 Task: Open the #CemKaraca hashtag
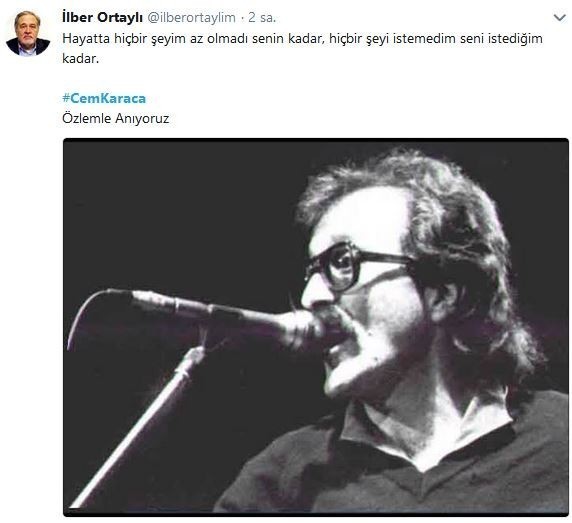click(x=104, y=98)
